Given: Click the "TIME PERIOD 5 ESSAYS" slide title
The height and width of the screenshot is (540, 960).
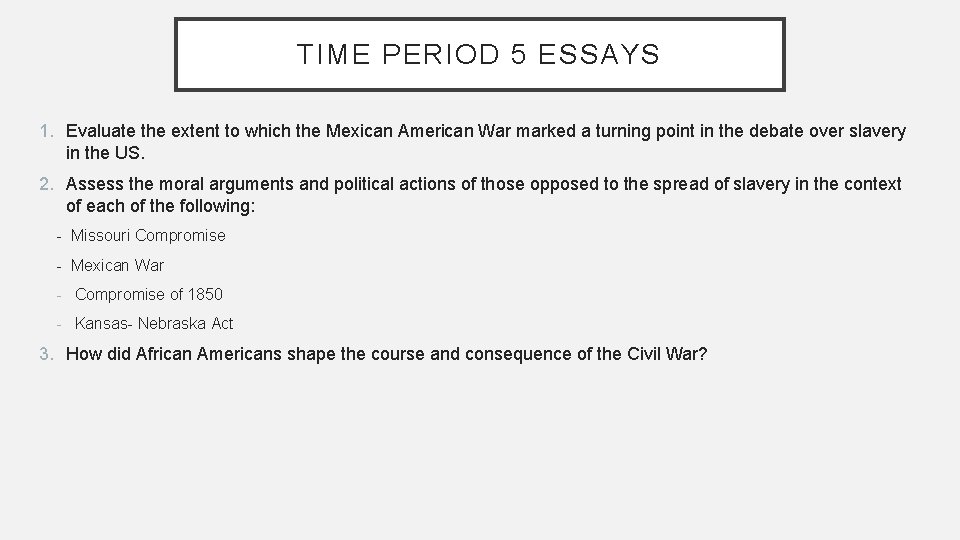Looking at the screenshot, I should click(478, 54).
